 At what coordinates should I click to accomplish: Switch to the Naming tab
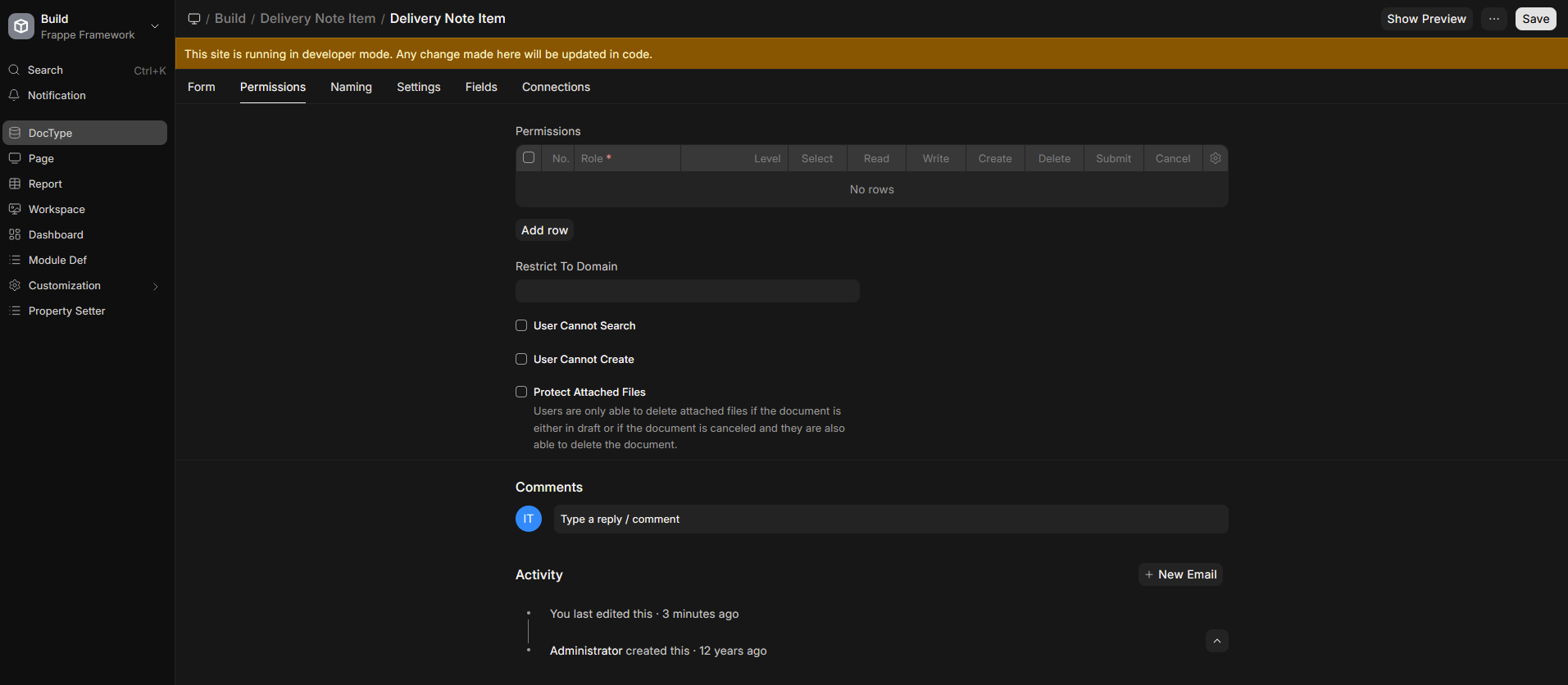click(351, 87)
